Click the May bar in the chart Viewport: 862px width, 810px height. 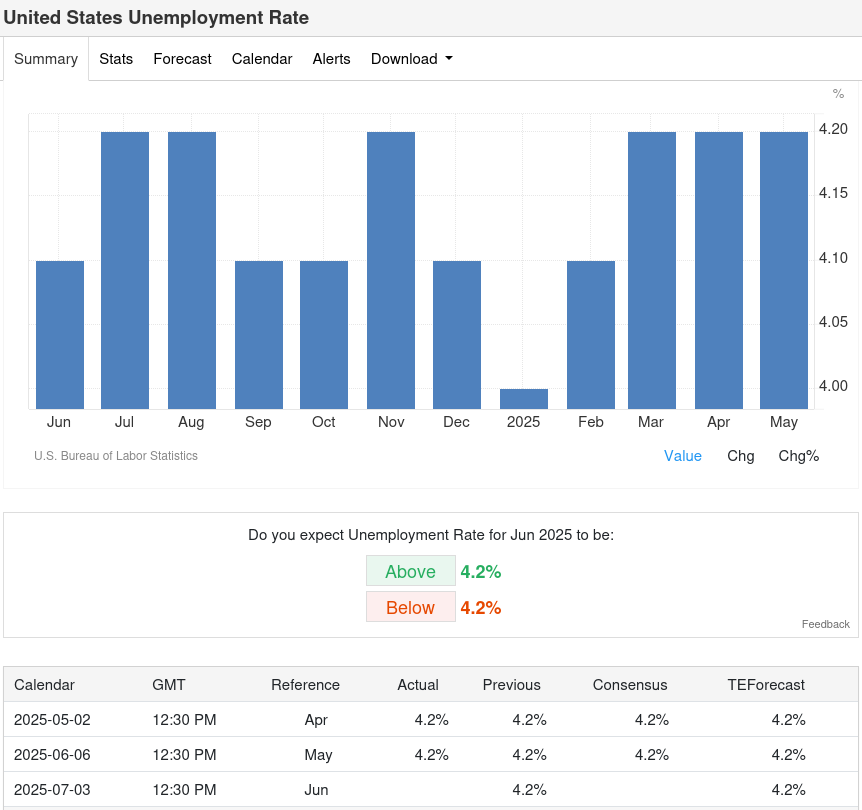(784, 270)
